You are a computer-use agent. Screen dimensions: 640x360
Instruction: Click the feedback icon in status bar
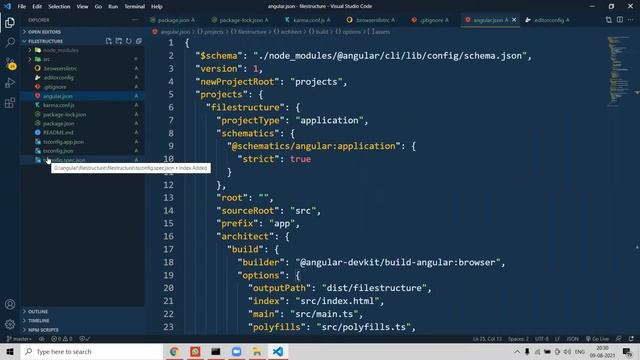(619, 339)
